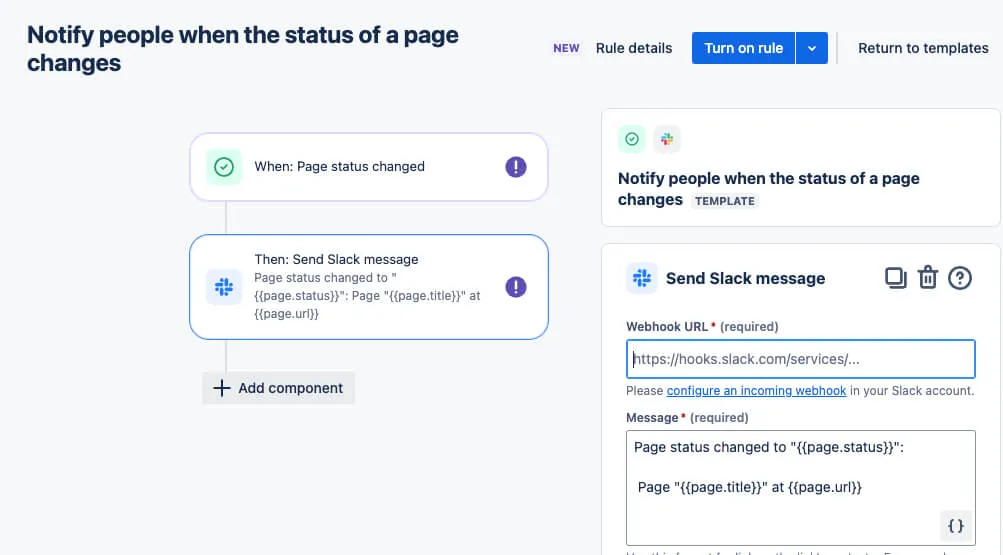
Task: Focus the Webhook URL input field
Action: tap(801, 359)
